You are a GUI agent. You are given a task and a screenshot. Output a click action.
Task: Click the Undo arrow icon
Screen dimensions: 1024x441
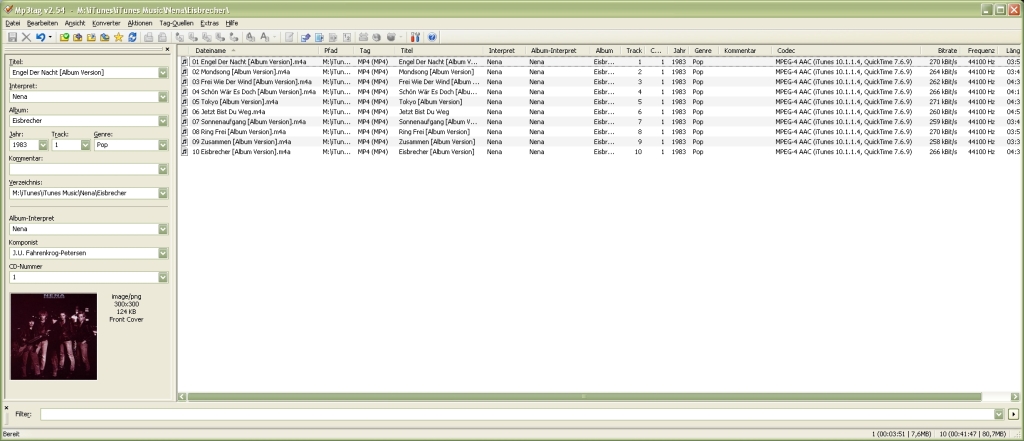click(x=40, y=37)
